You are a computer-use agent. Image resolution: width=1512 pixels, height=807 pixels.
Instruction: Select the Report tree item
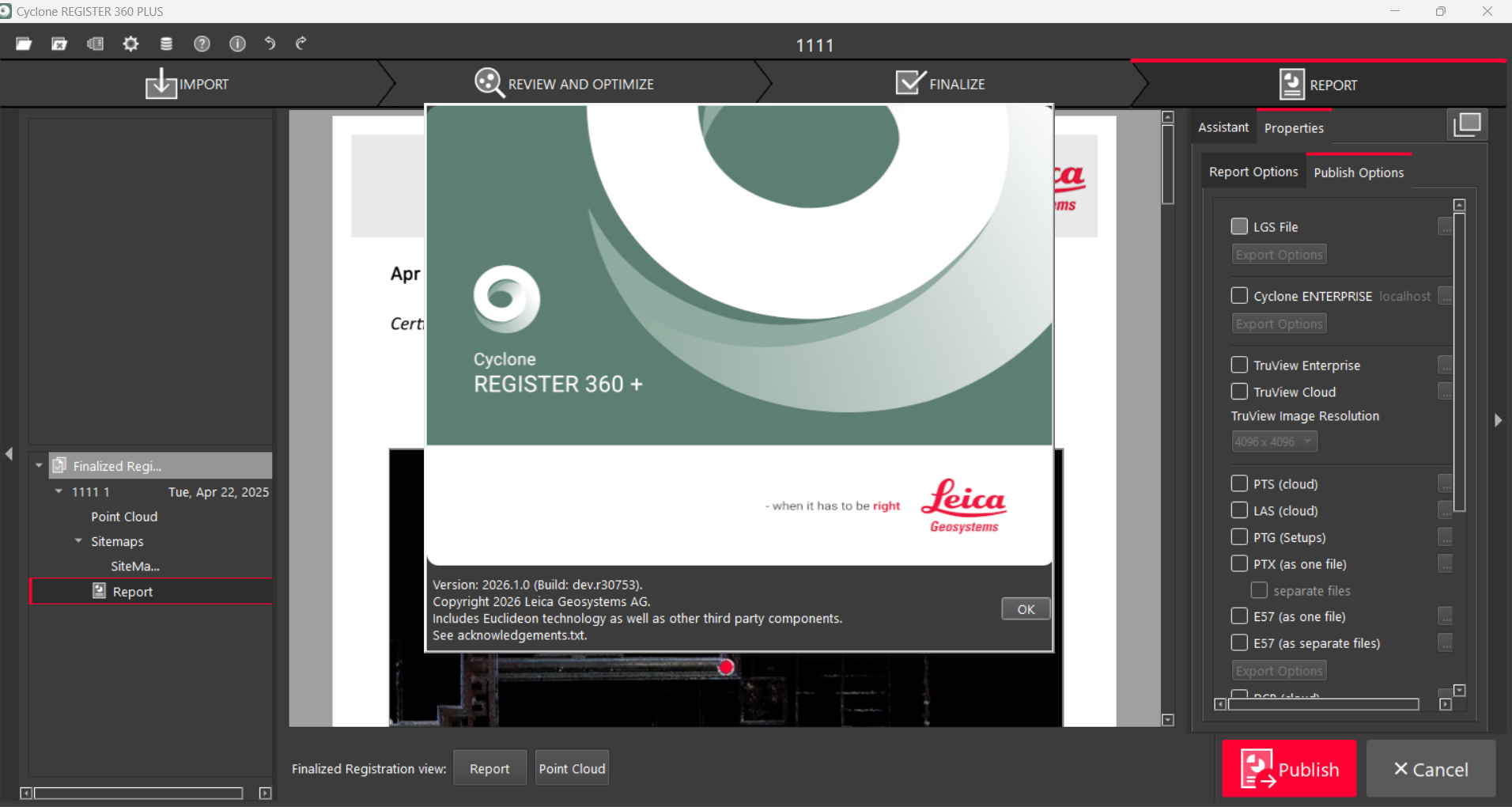pyautogui.click(x=151, y=591)
